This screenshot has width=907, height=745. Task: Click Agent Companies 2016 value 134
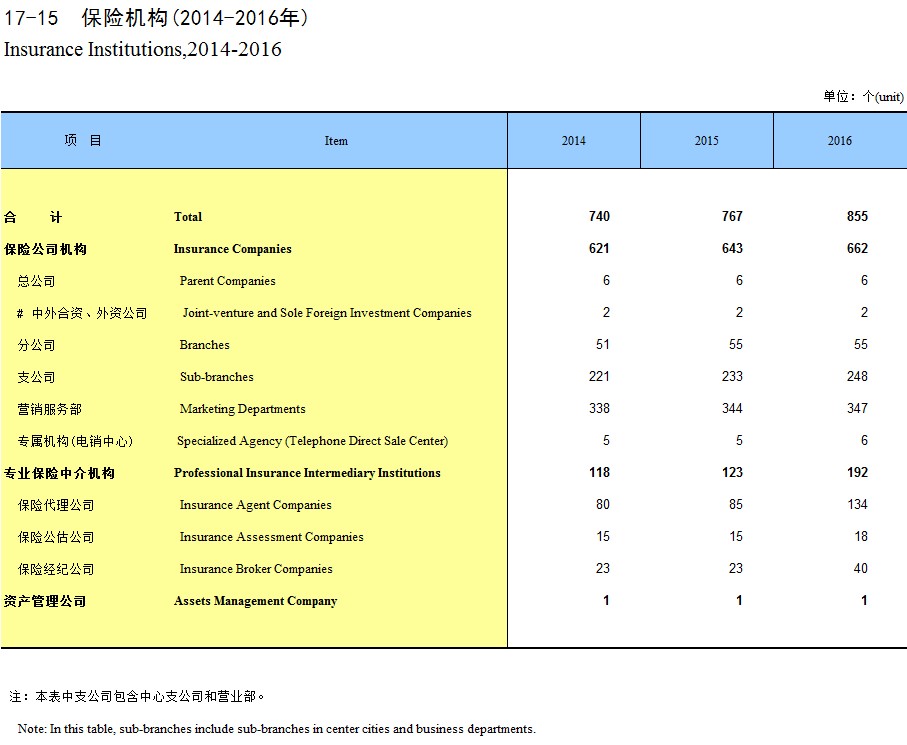pyautogui.click(x=857, y=504)
